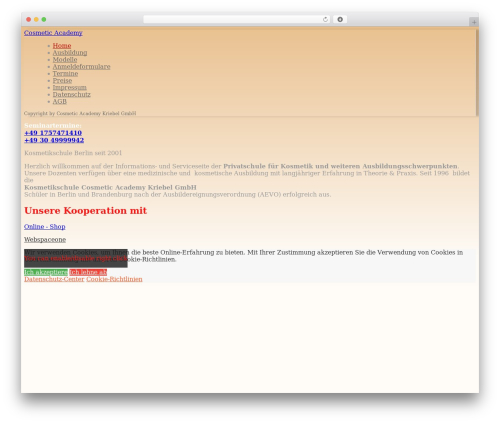Open the Modelle menu item

[x=65, y=60]
